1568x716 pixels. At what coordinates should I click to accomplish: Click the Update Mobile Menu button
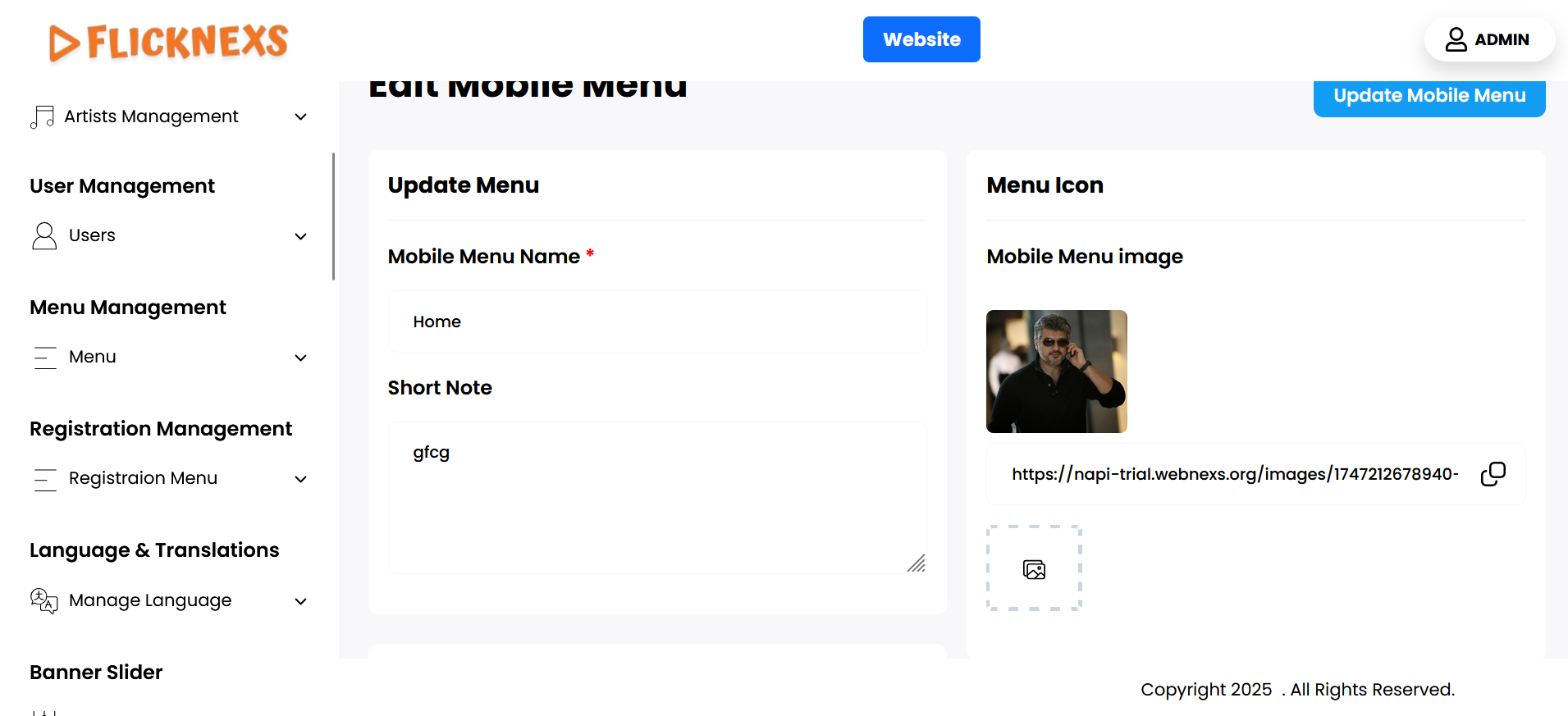(1429, 97)
